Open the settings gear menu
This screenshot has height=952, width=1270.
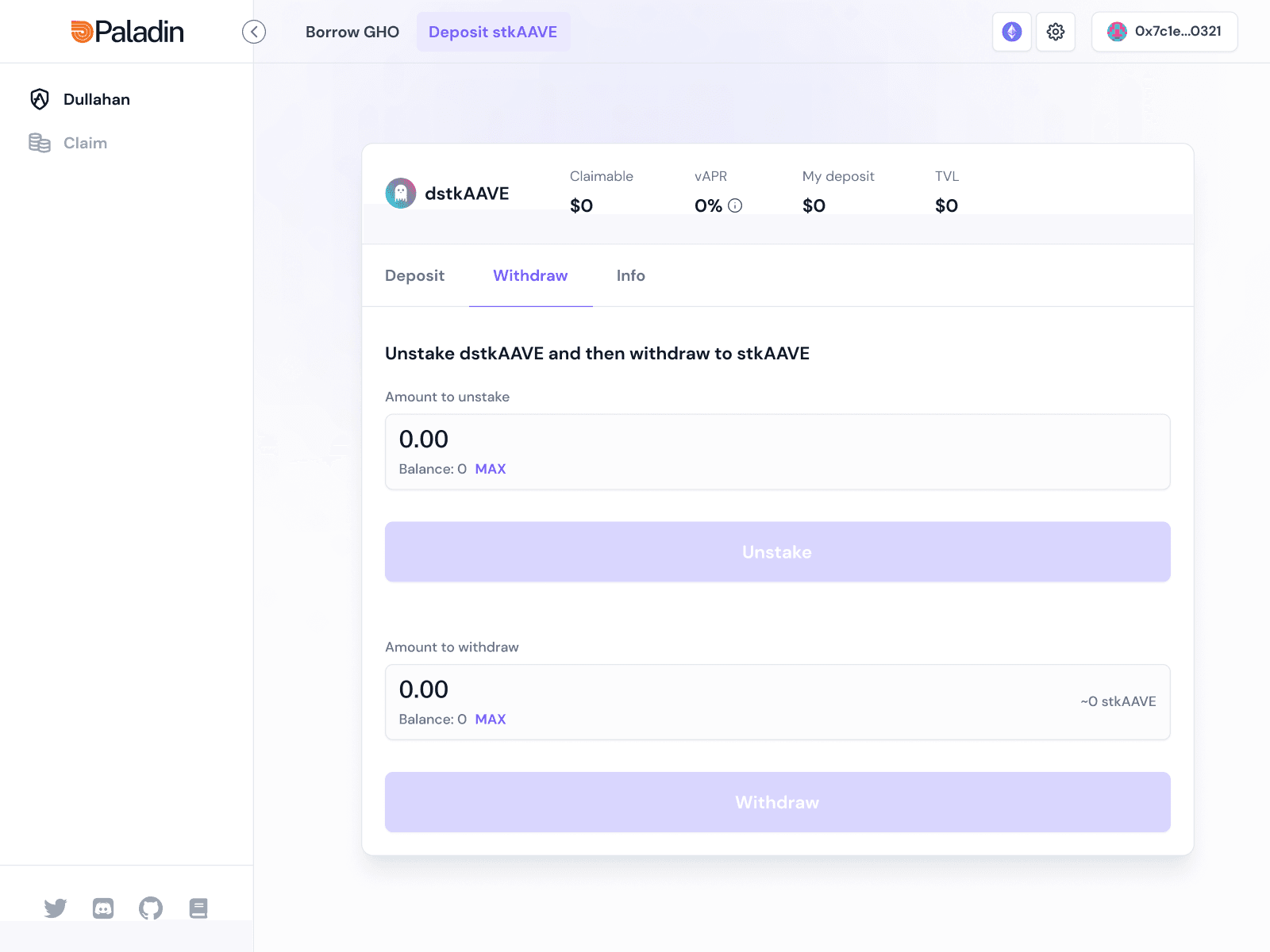[1056, 32]
